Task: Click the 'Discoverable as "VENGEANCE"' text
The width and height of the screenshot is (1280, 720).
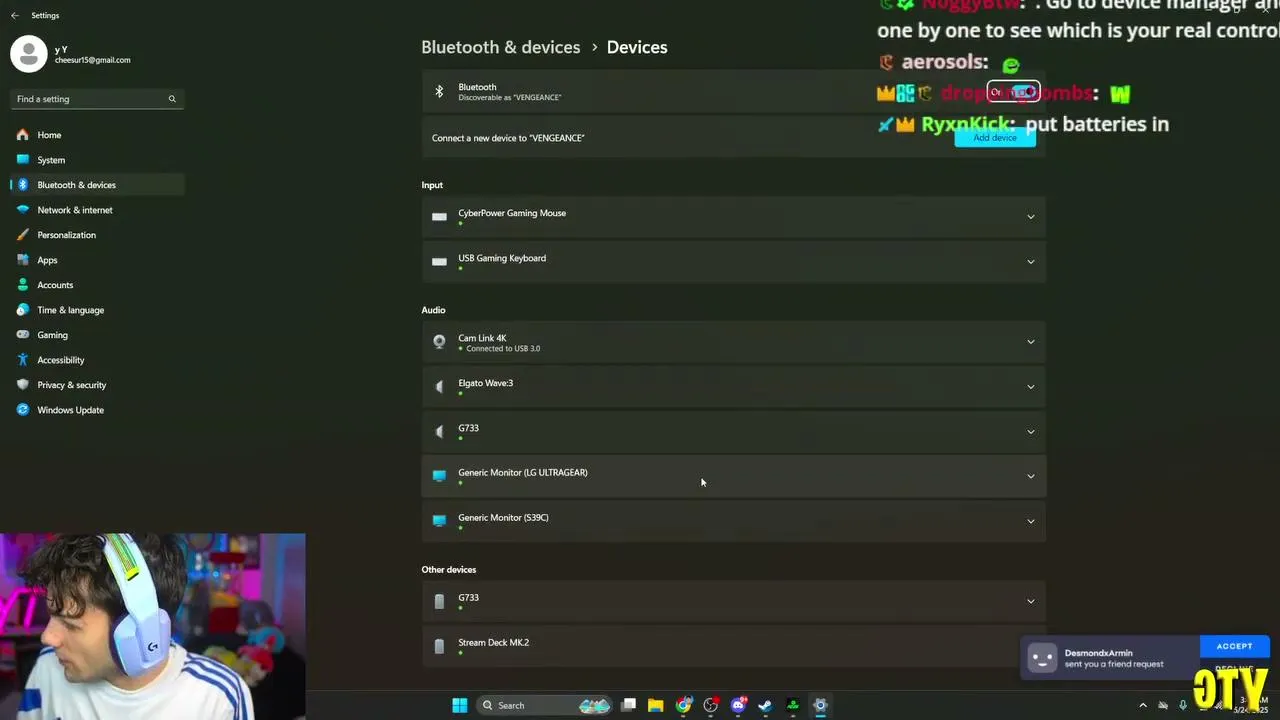Action: 509,98
